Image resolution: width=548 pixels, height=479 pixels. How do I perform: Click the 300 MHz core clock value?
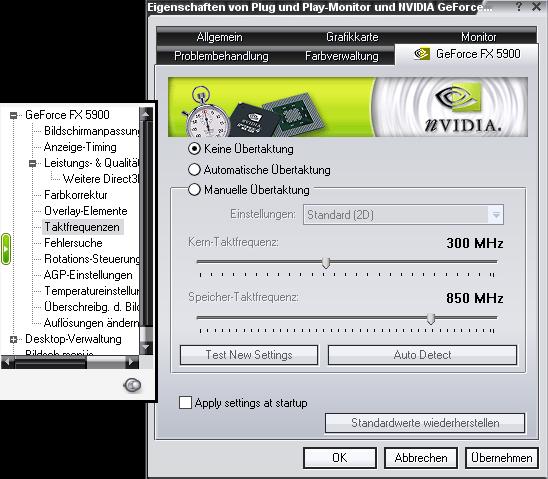pos(475,243)
